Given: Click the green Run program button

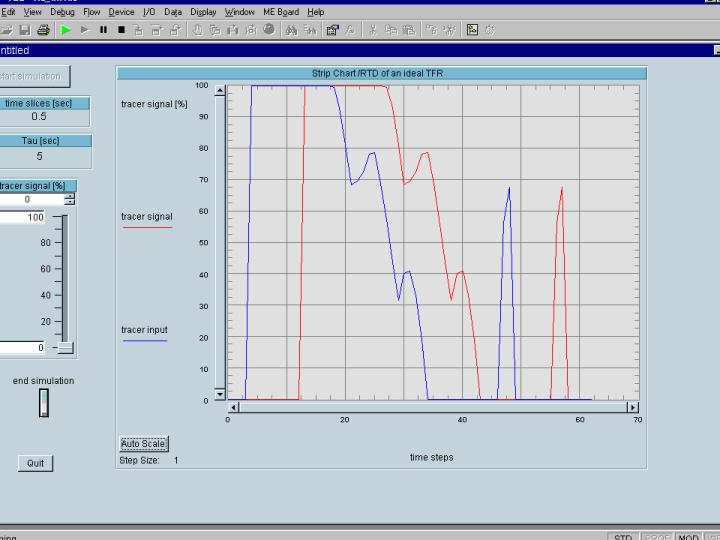Looking at the screenshot, I should coord(67,30).
